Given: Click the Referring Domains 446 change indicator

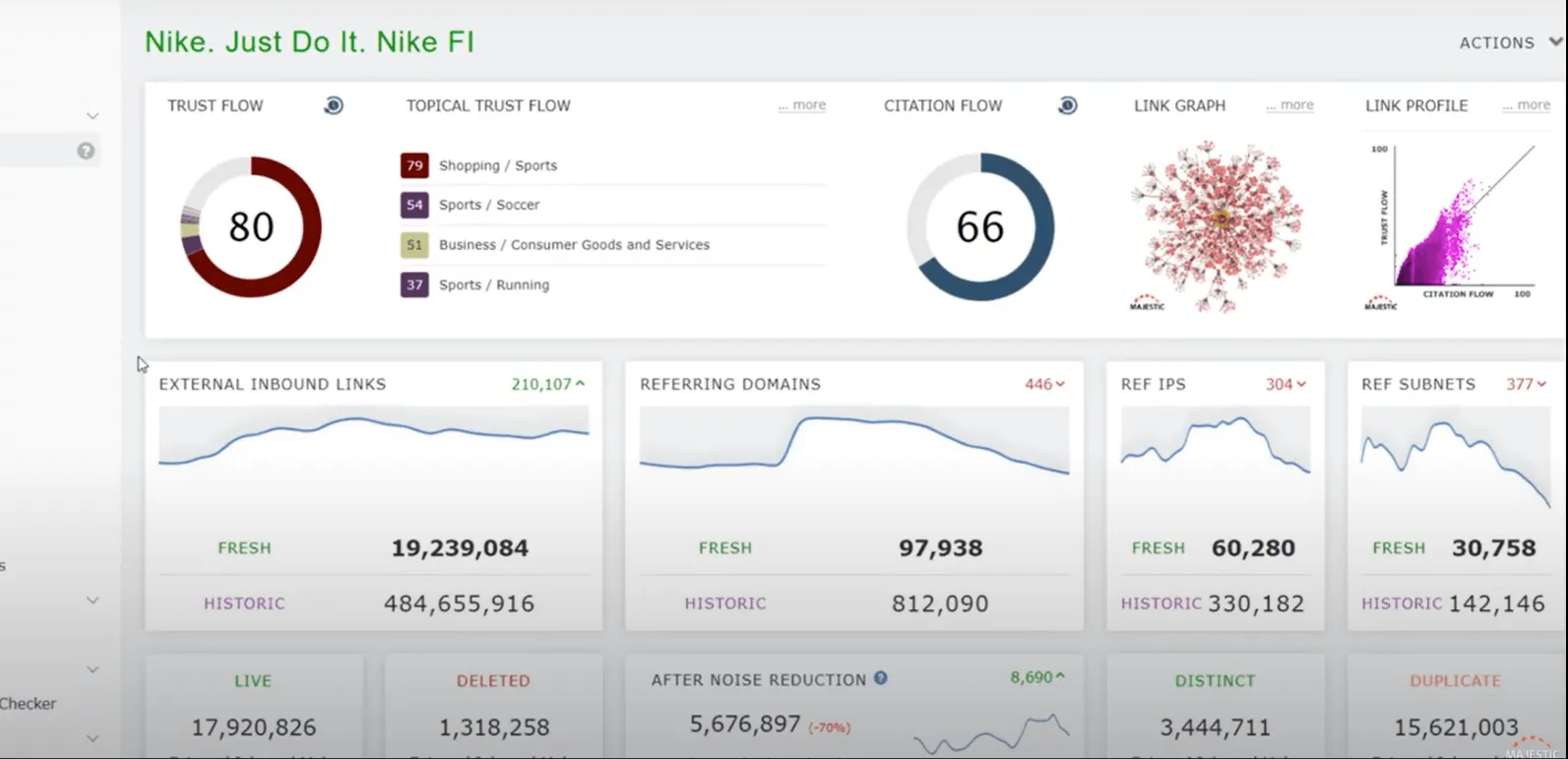Looking at the screenshot, I should (x=1045, y=384).
